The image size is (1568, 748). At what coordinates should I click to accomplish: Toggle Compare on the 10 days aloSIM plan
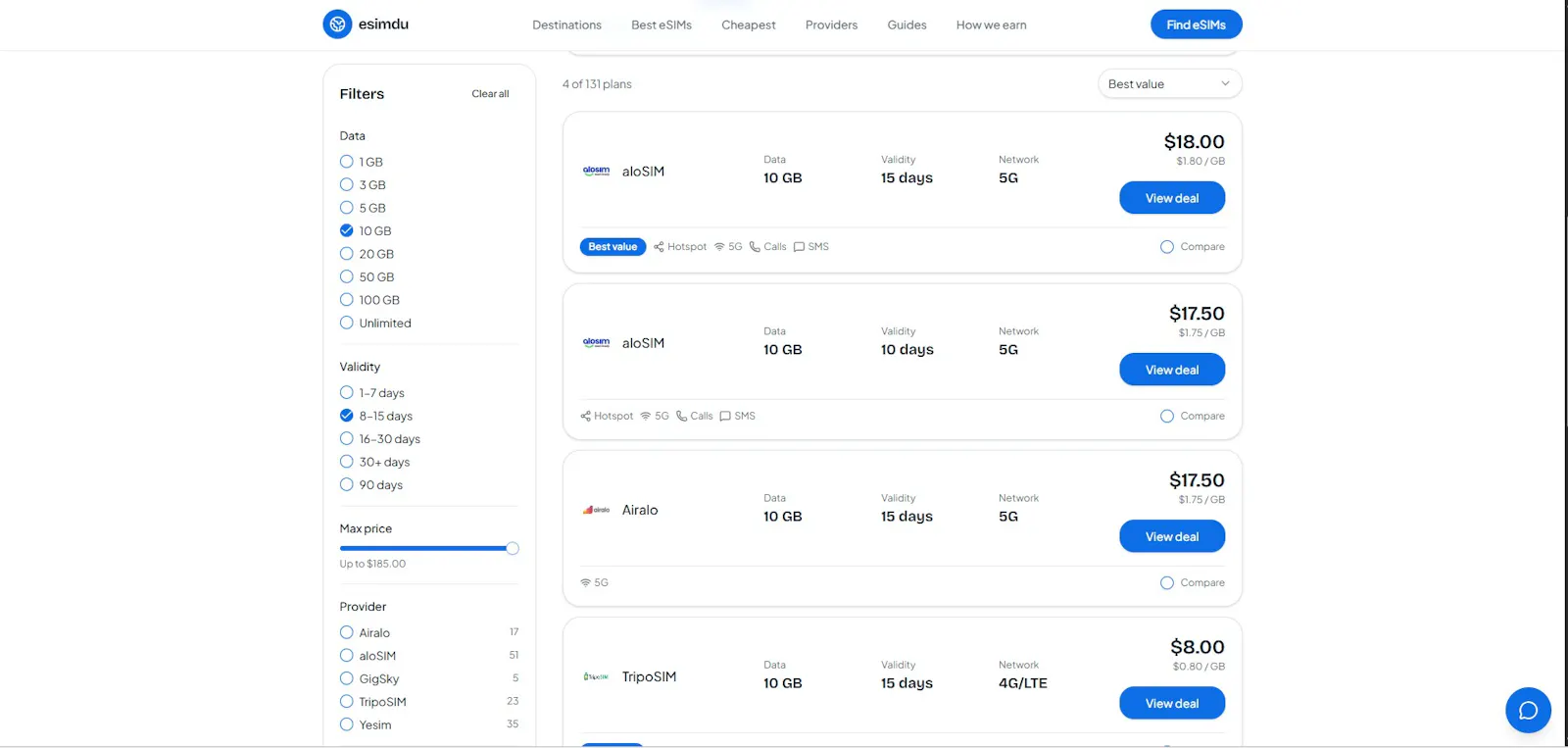pos(1166,416)
